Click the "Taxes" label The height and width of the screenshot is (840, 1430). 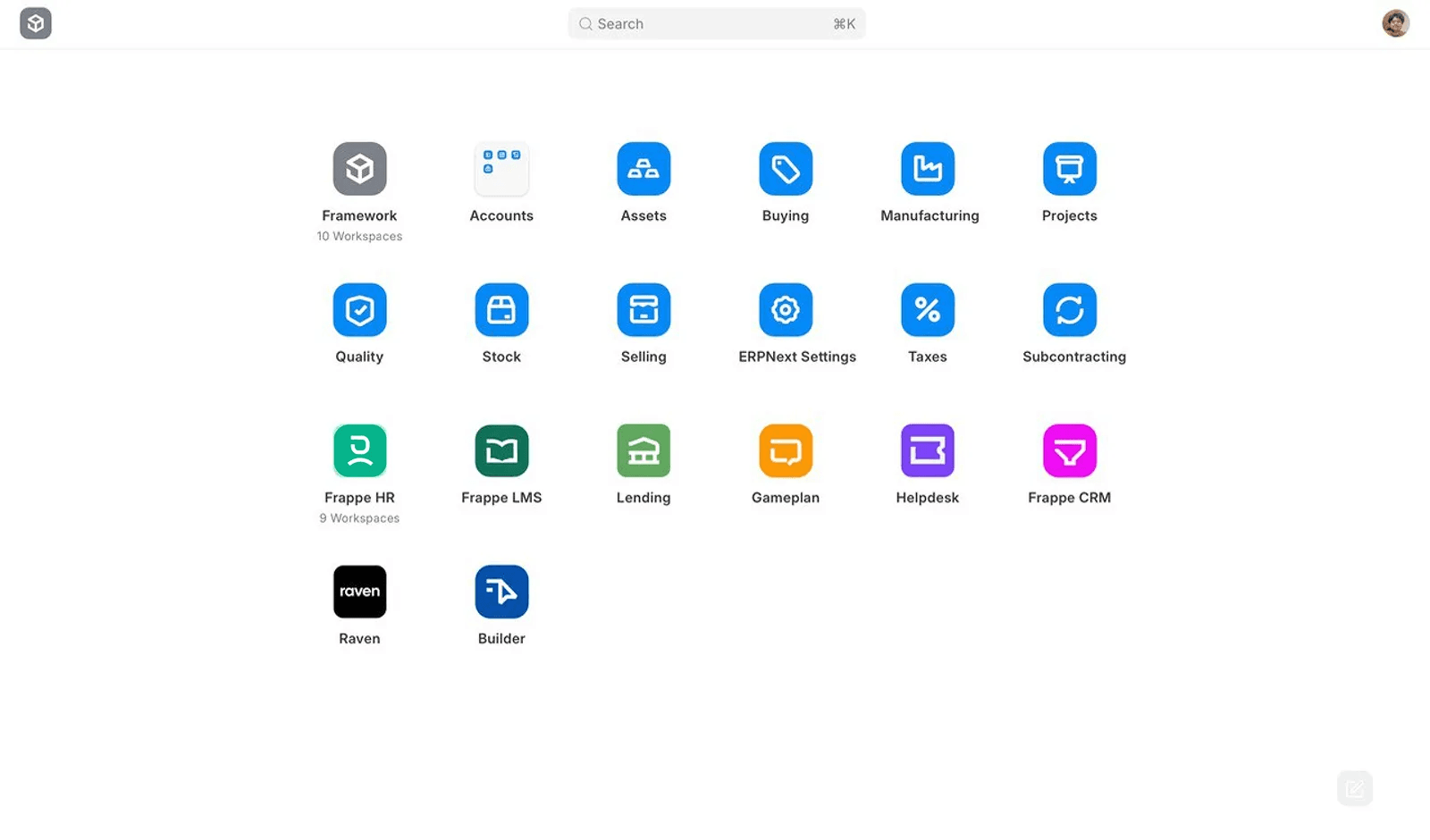928,357
